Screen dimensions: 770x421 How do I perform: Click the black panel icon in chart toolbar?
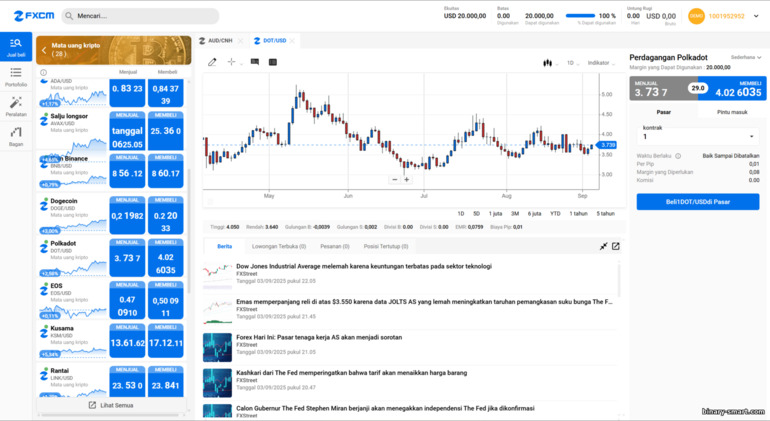click(273, 62)
